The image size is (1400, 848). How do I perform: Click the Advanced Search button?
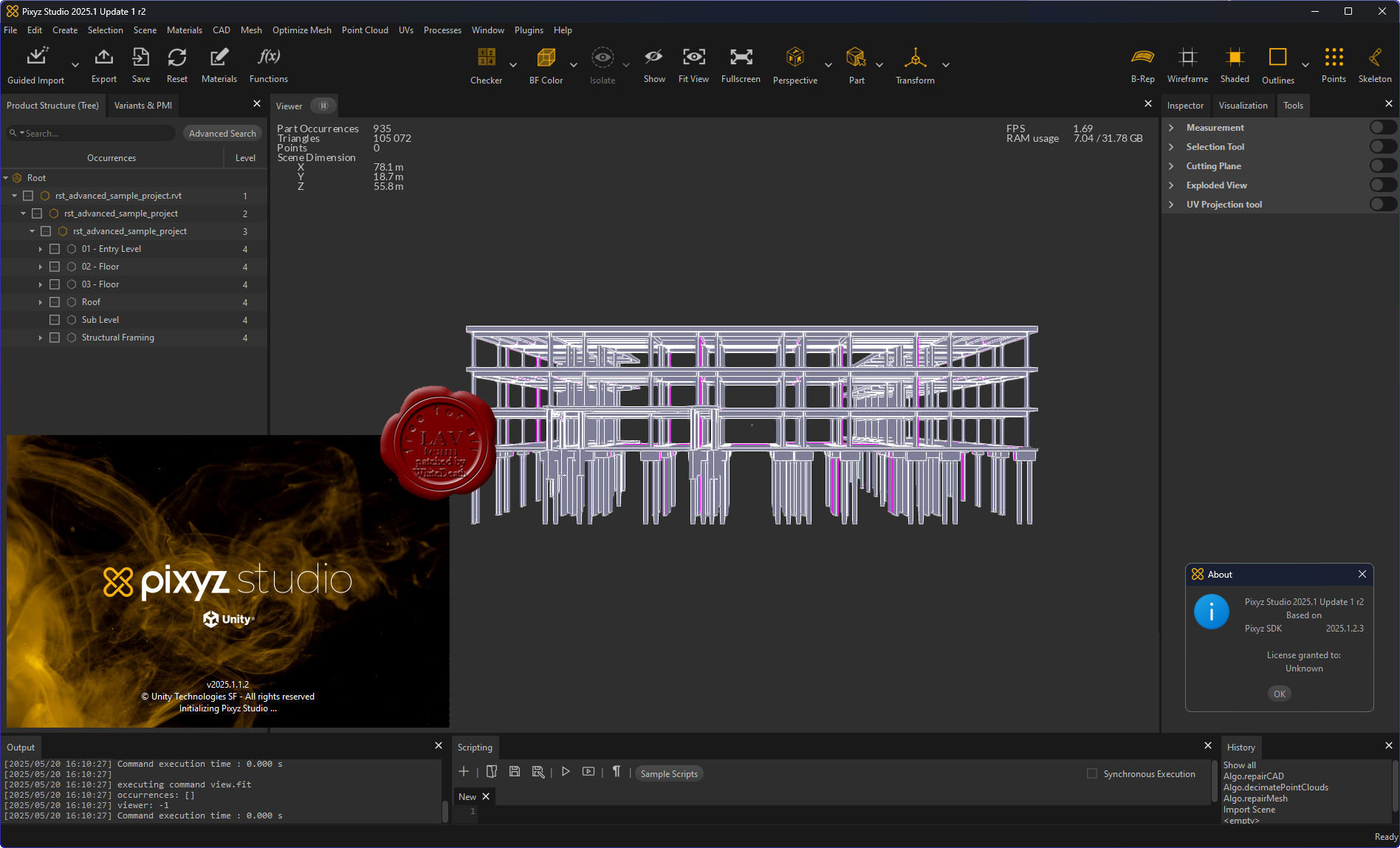[x=222, y=134]
